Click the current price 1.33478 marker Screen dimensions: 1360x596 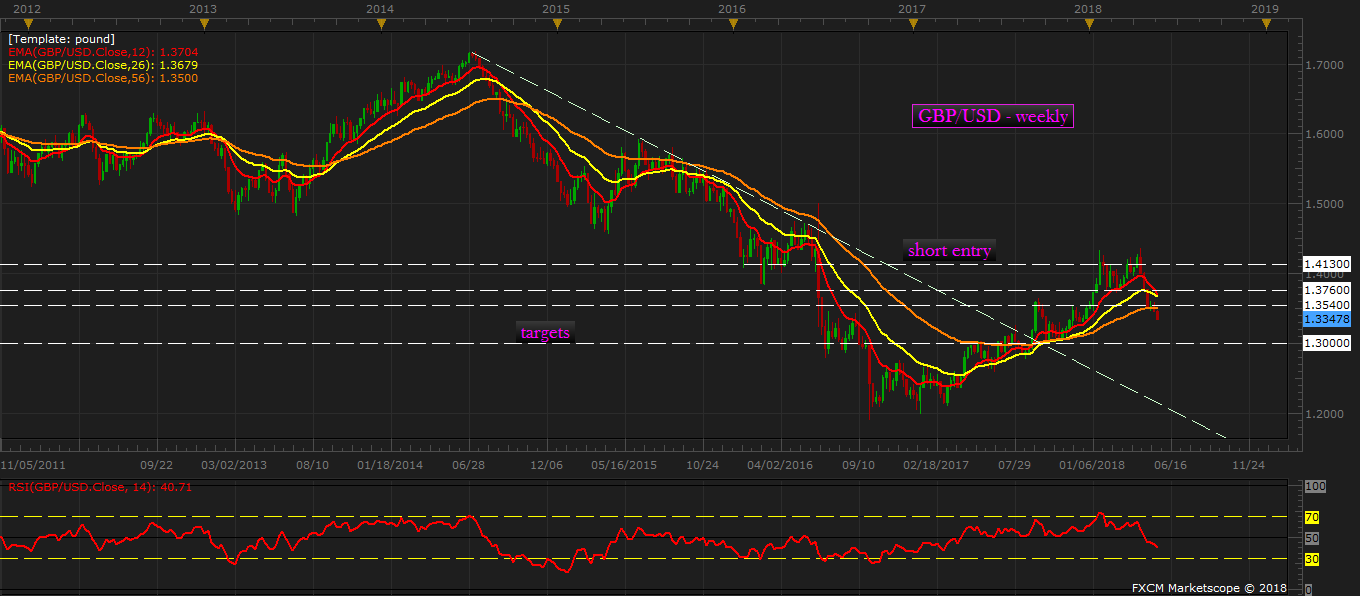(x=1326, y=319)
